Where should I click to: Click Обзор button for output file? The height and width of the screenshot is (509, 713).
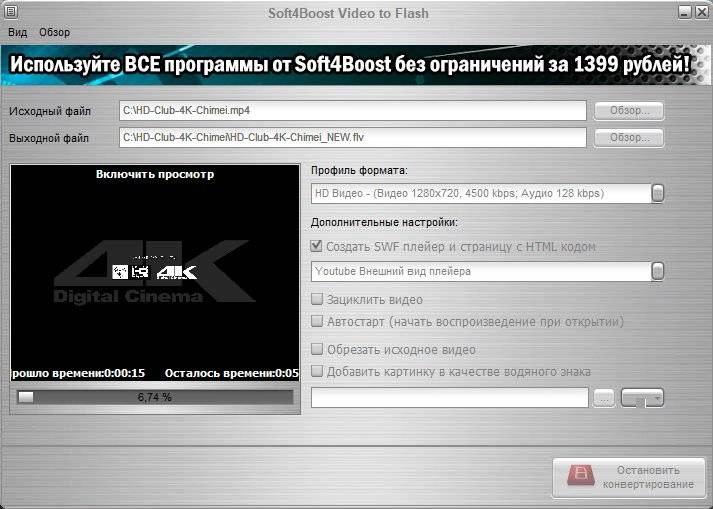coord(629,137)
